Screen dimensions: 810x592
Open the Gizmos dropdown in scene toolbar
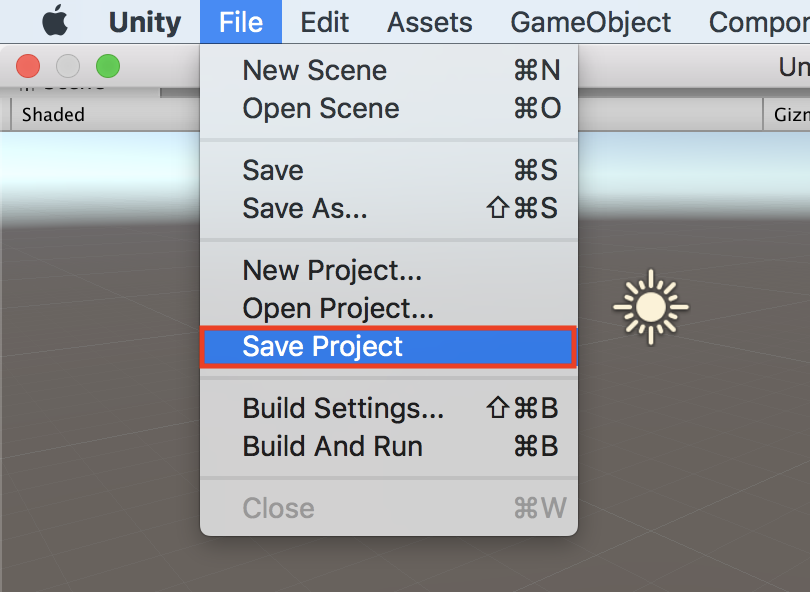[790, 114]
